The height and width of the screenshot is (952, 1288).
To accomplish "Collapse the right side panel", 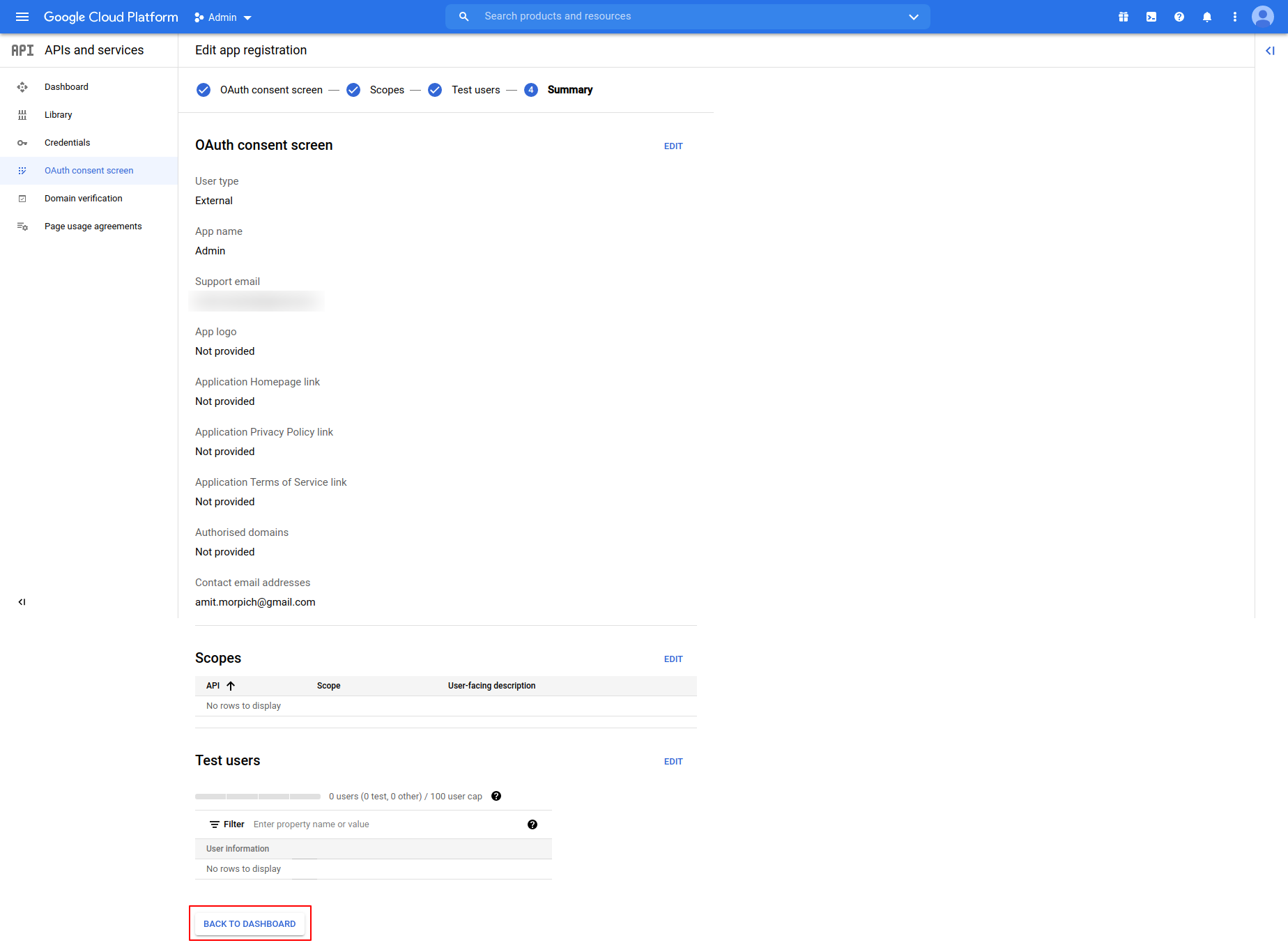I will pyautogui.click(x=1270, y=50).
